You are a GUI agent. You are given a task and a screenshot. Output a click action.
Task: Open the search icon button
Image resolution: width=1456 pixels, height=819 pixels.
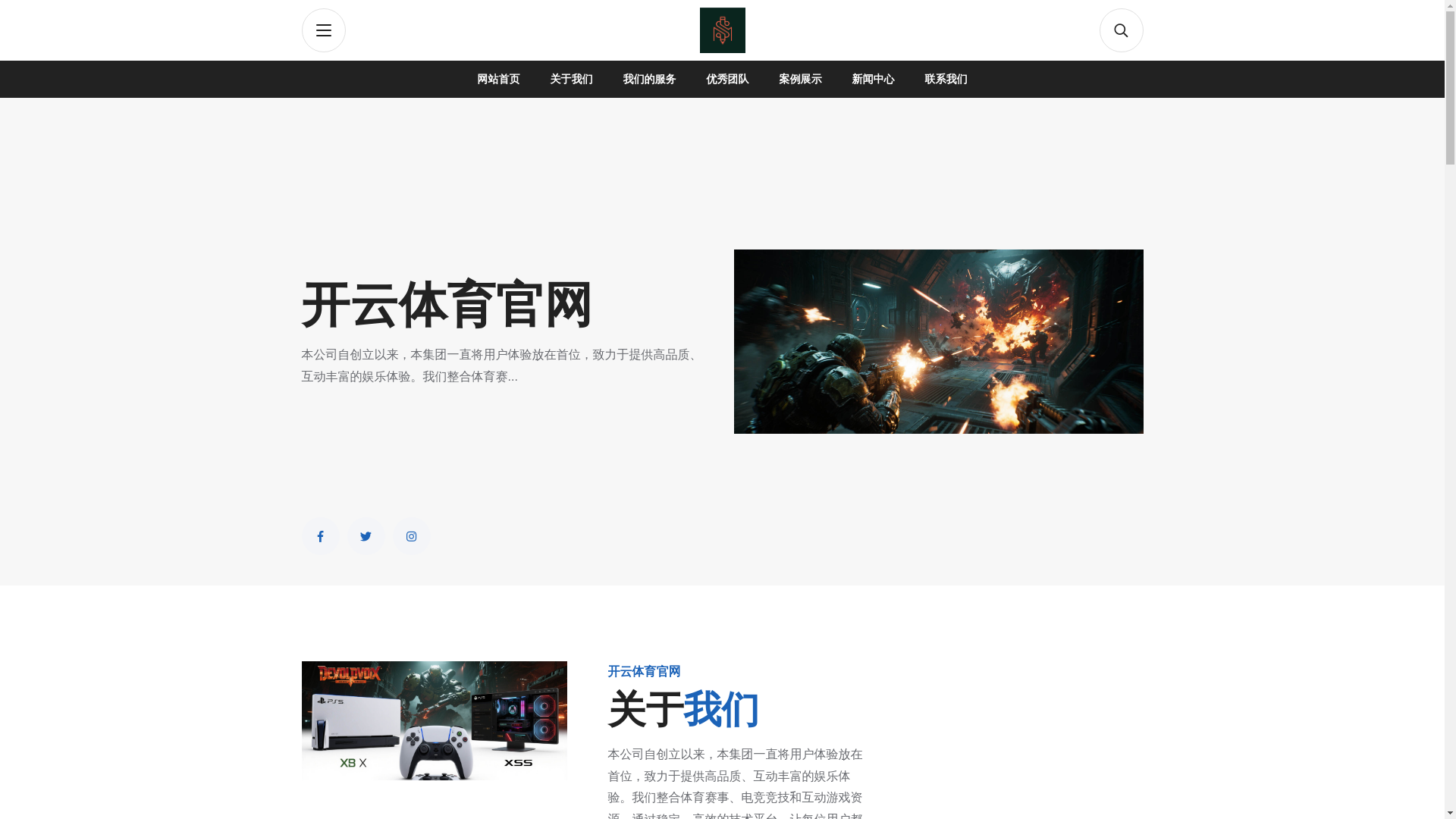pyautogui.click(x=1121, y=30)
